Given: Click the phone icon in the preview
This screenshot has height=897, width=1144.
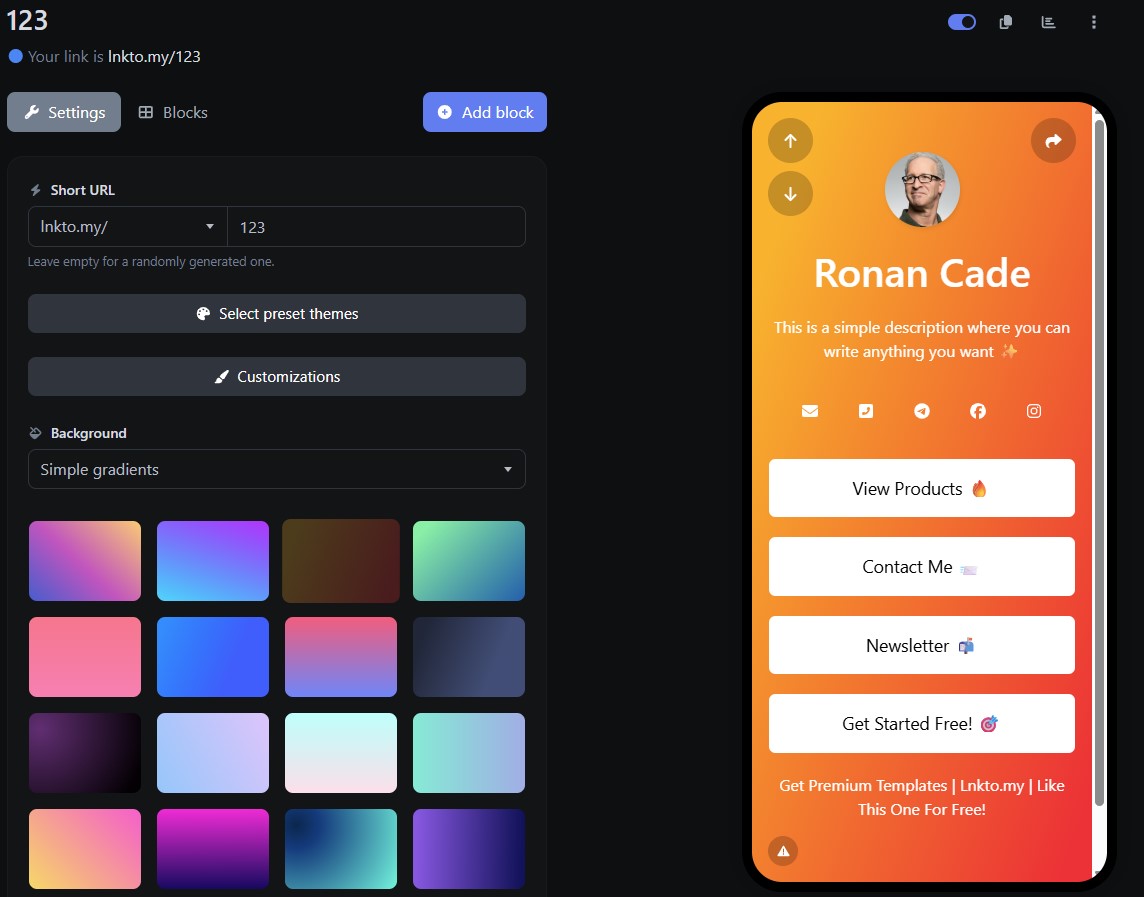Looking at the screenshot, I should (x=865, y=410).
